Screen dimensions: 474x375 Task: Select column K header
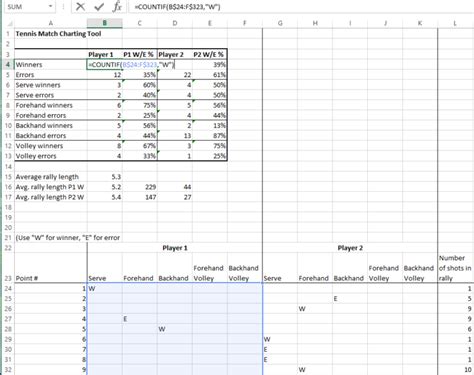pyautogui.click(x=420, y=23)
